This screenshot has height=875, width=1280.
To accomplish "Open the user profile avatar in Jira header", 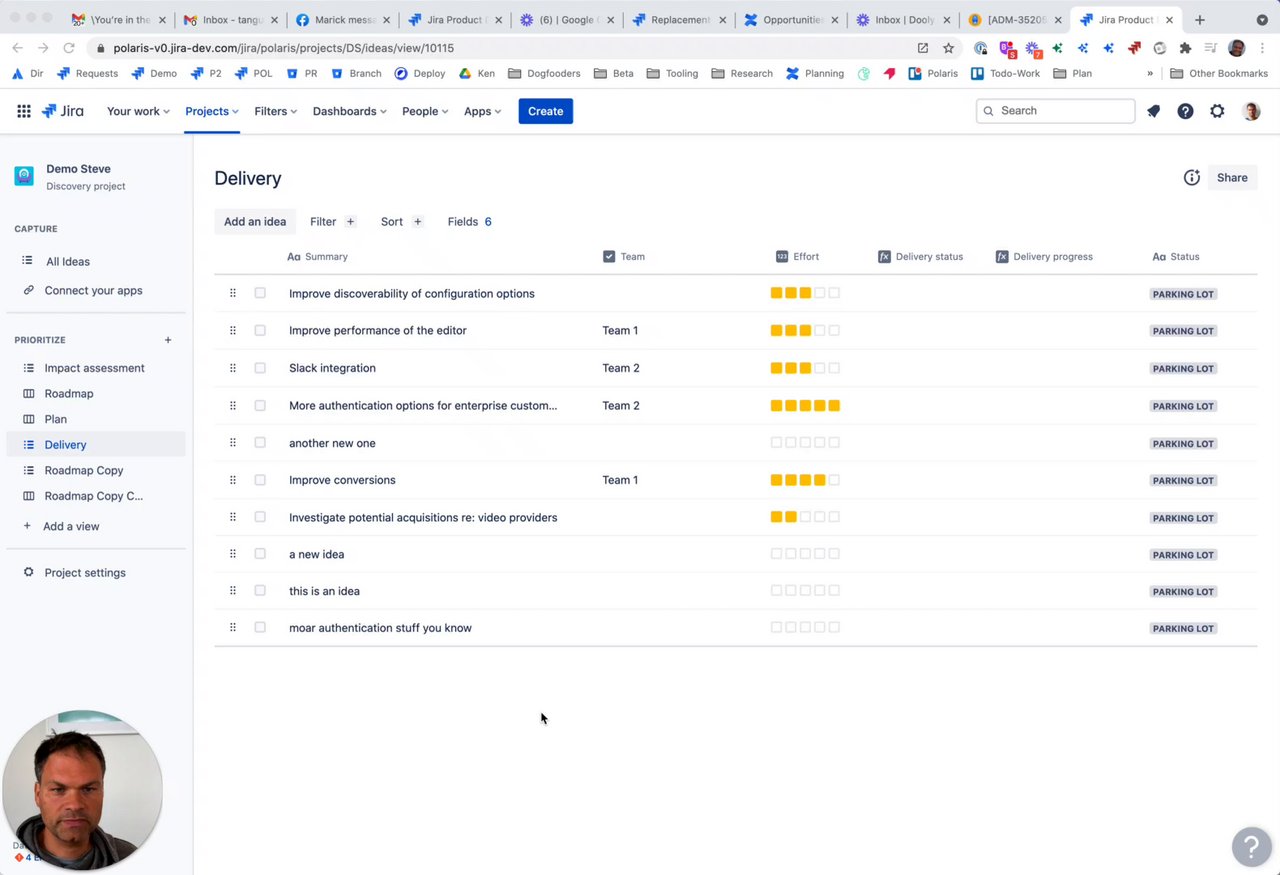I will [x=1251, y=111].
